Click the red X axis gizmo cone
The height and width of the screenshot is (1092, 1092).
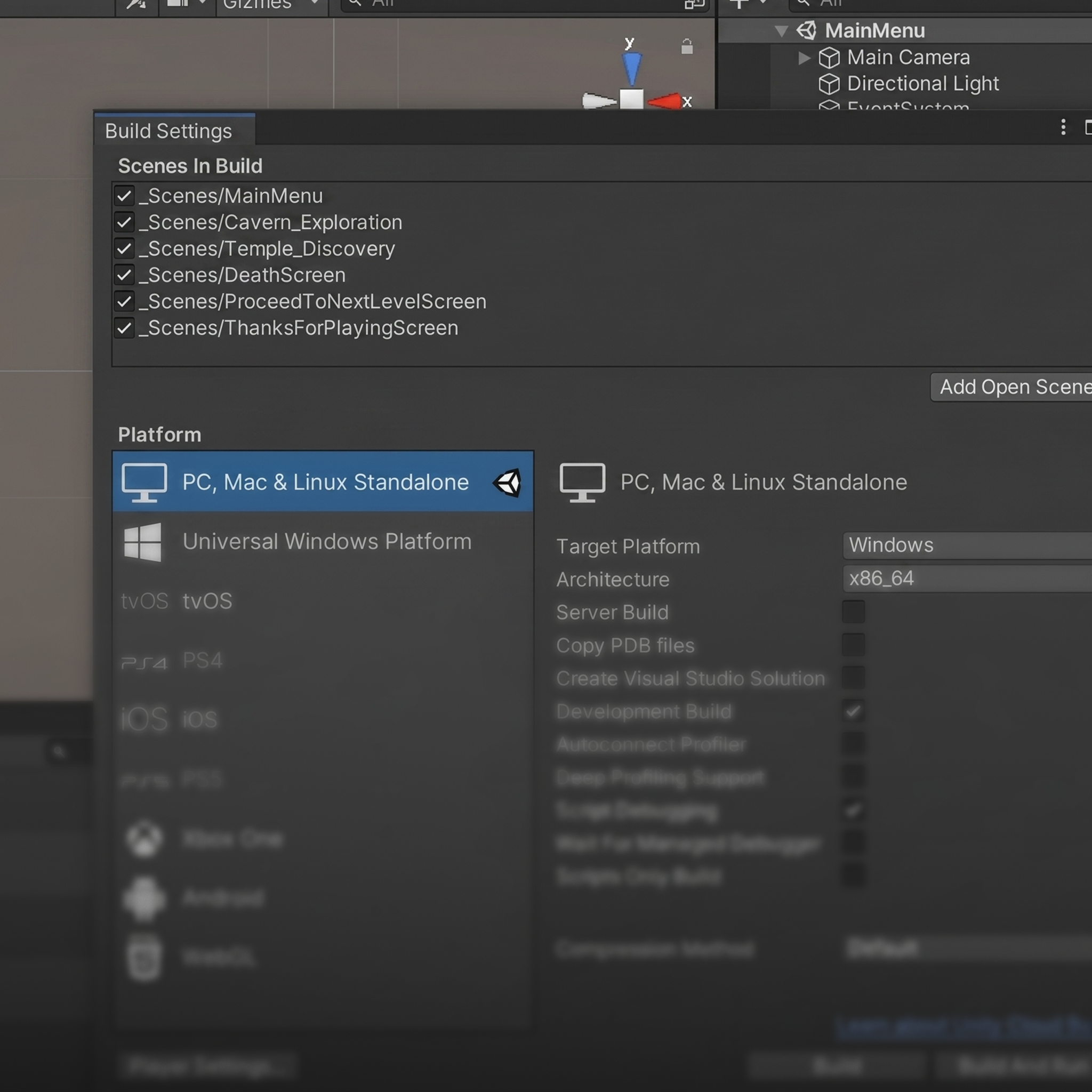[x=664, y=101]
